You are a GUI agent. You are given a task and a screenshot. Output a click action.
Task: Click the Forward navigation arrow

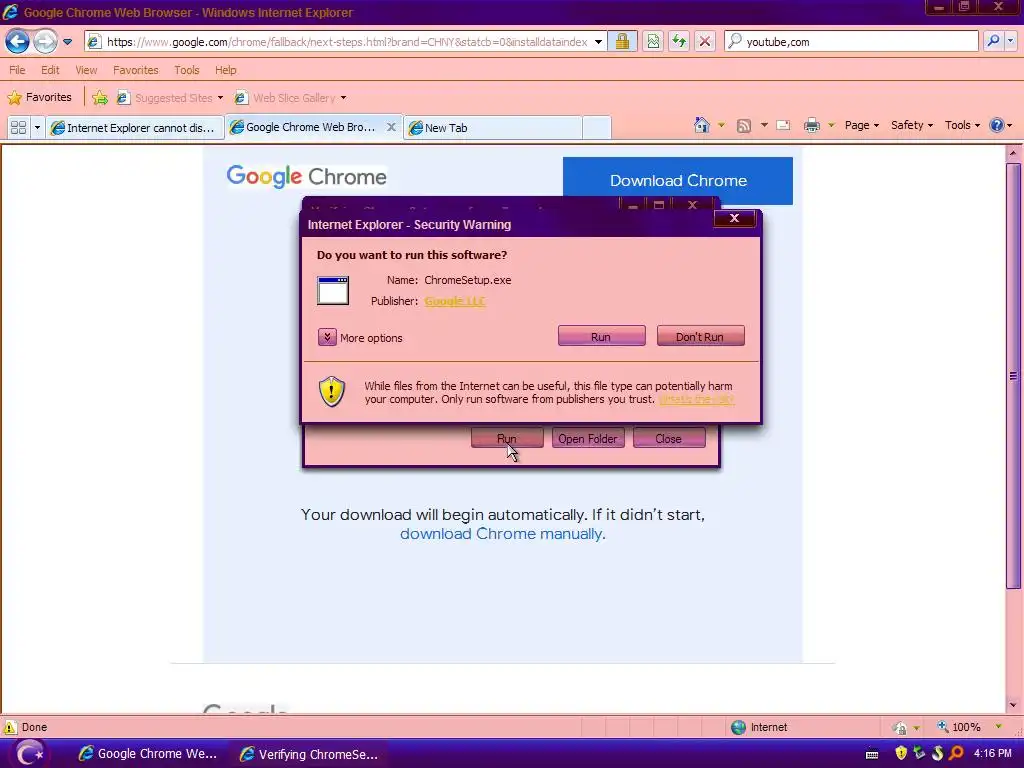[x=45, y=42]
